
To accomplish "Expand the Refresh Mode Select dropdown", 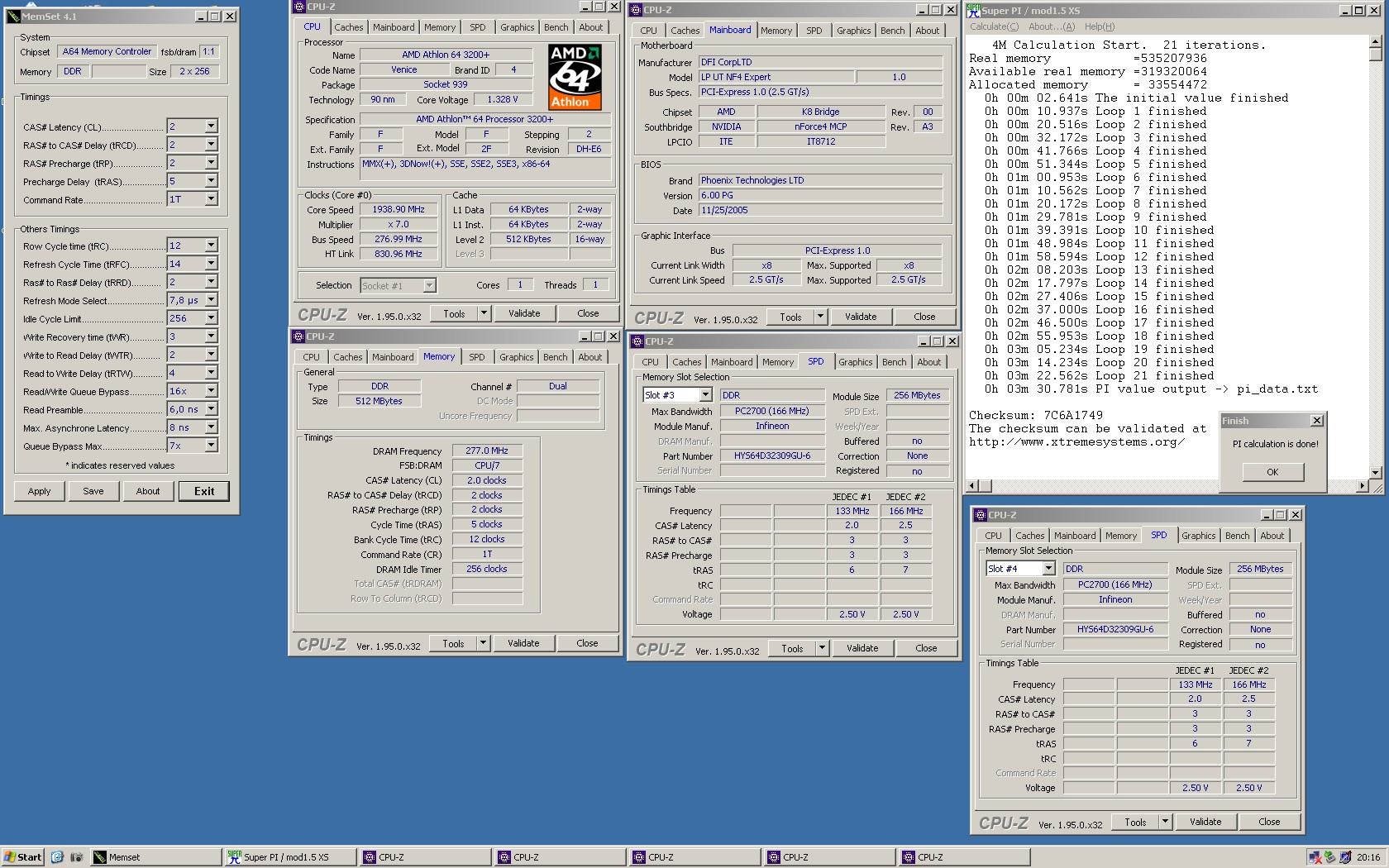I will tap(211, 300).
